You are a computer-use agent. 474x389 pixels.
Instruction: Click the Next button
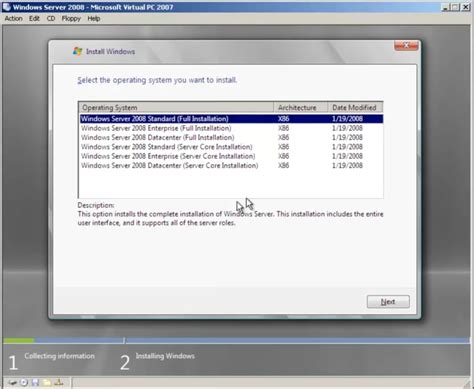[x=388, y=302]
